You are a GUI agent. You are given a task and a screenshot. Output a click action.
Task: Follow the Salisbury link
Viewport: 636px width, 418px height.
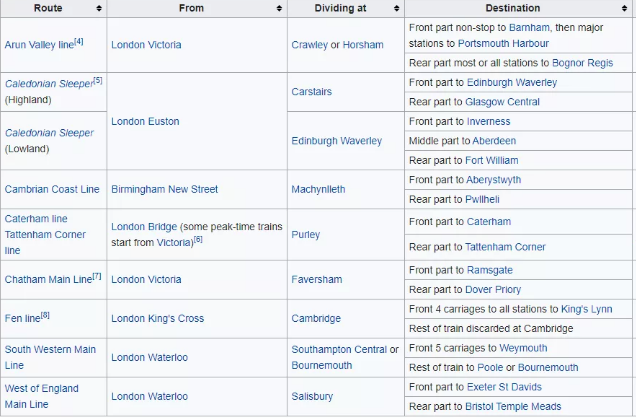(312, 396)
